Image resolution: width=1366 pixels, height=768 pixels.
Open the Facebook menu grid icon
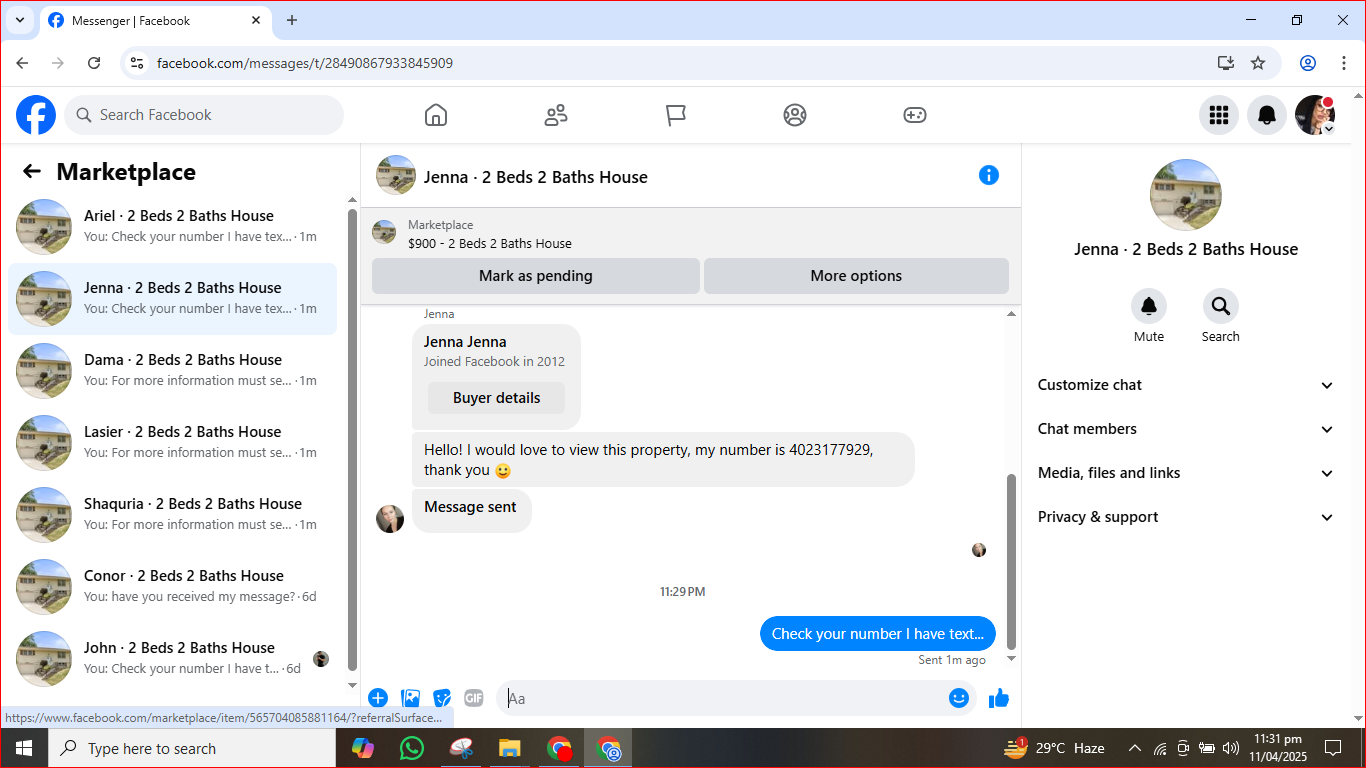click(1219, 115)
